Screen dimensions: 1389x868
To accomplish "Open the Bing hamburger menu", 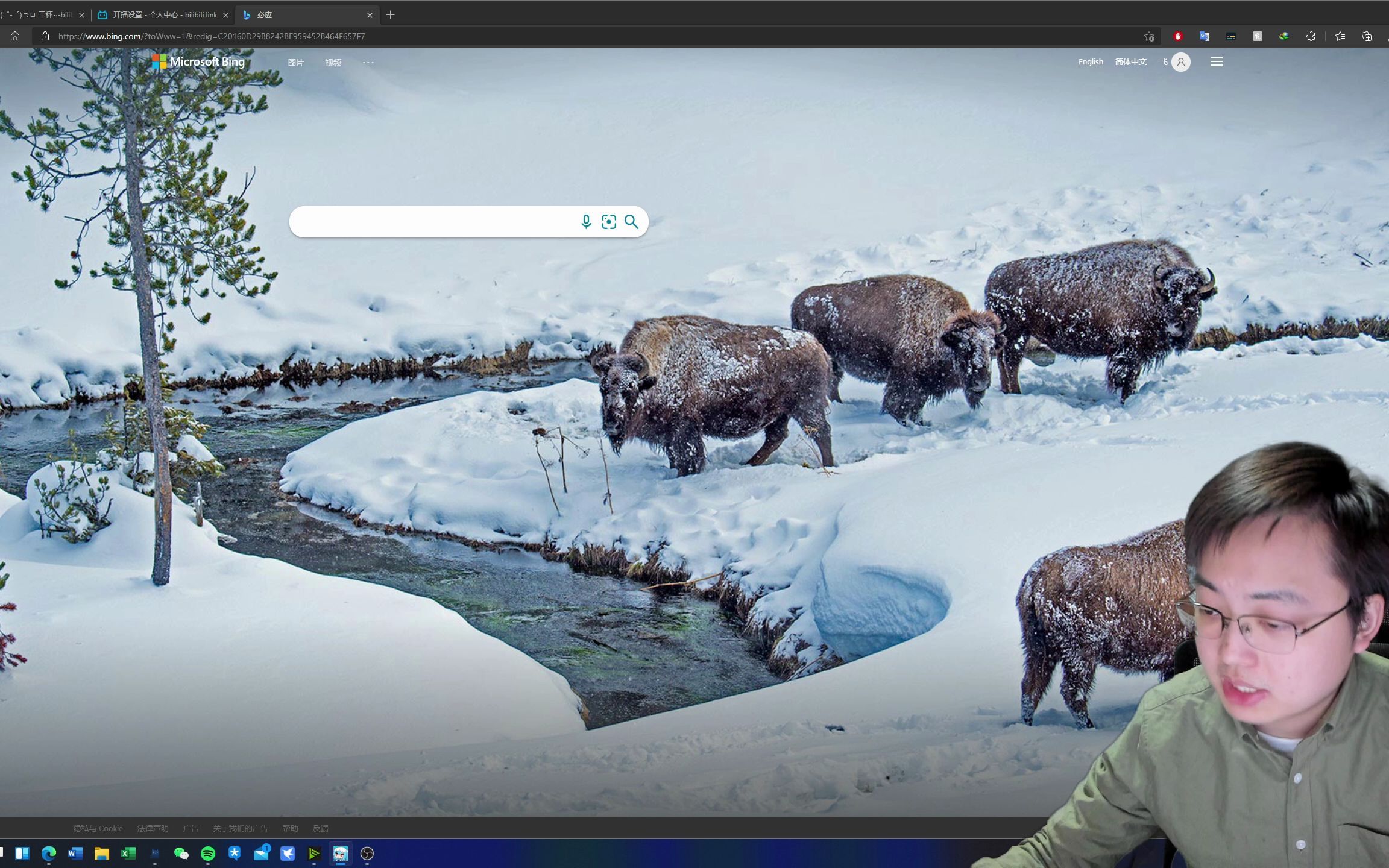I will (x=1216, y=61).
